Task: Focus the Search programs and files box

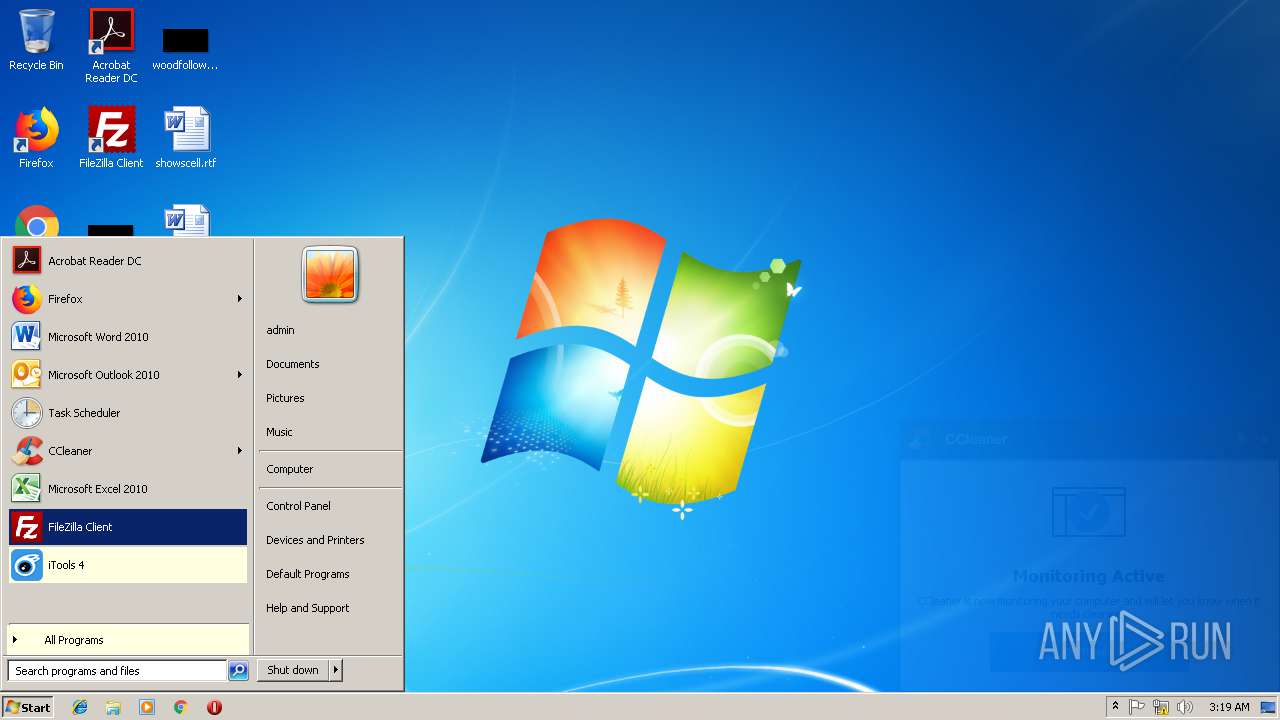Action: (117, 671)
